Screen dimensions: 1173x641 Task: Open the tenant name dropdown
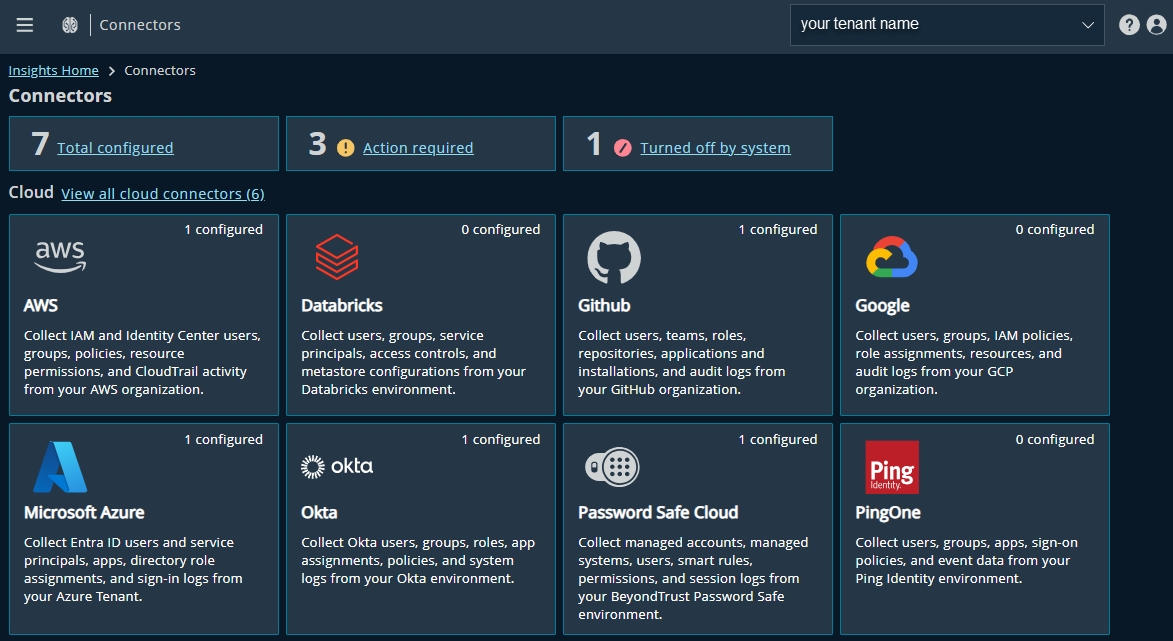pos(947,25)
